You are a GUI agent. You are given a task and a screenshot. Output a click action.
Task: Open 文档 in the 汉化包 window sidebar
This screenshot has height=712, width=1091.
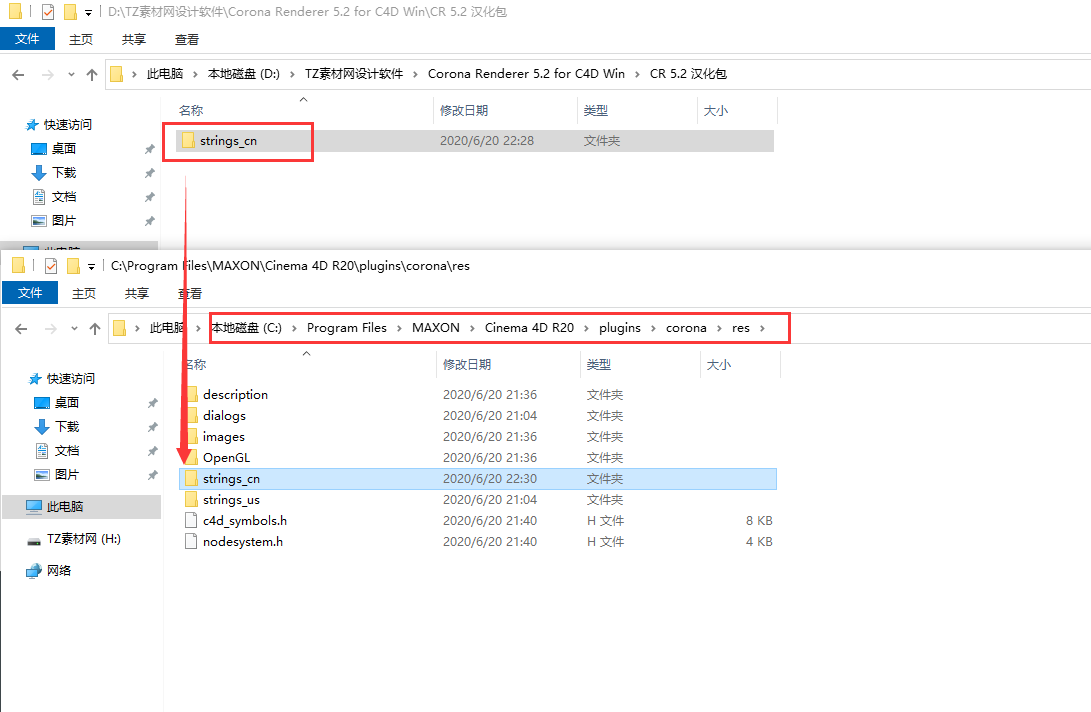(x=64, y=197)
